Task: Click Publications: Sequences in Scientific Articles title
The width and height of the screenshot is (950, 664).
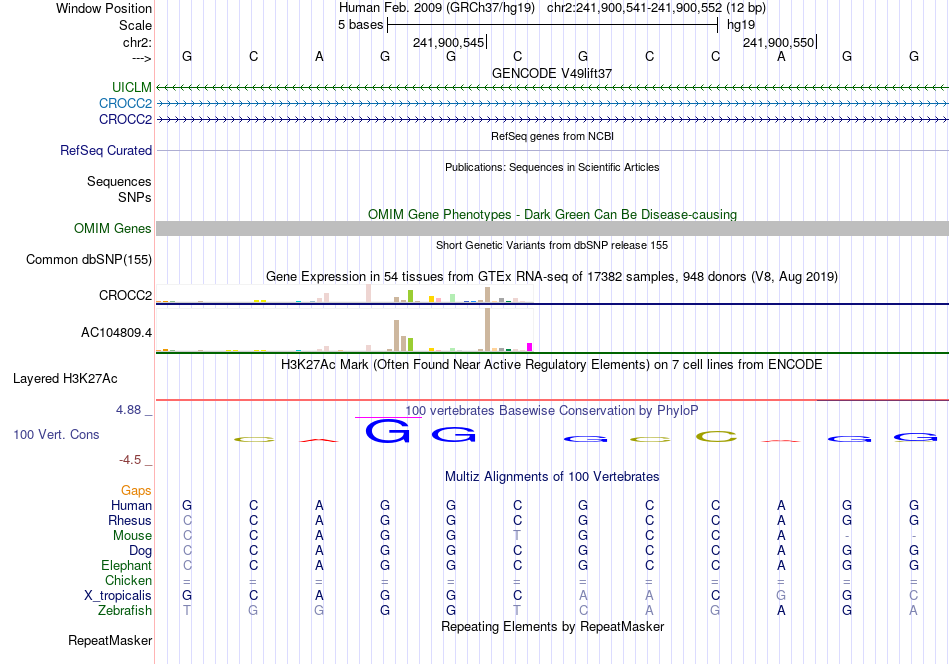Action: pos(552,167)
